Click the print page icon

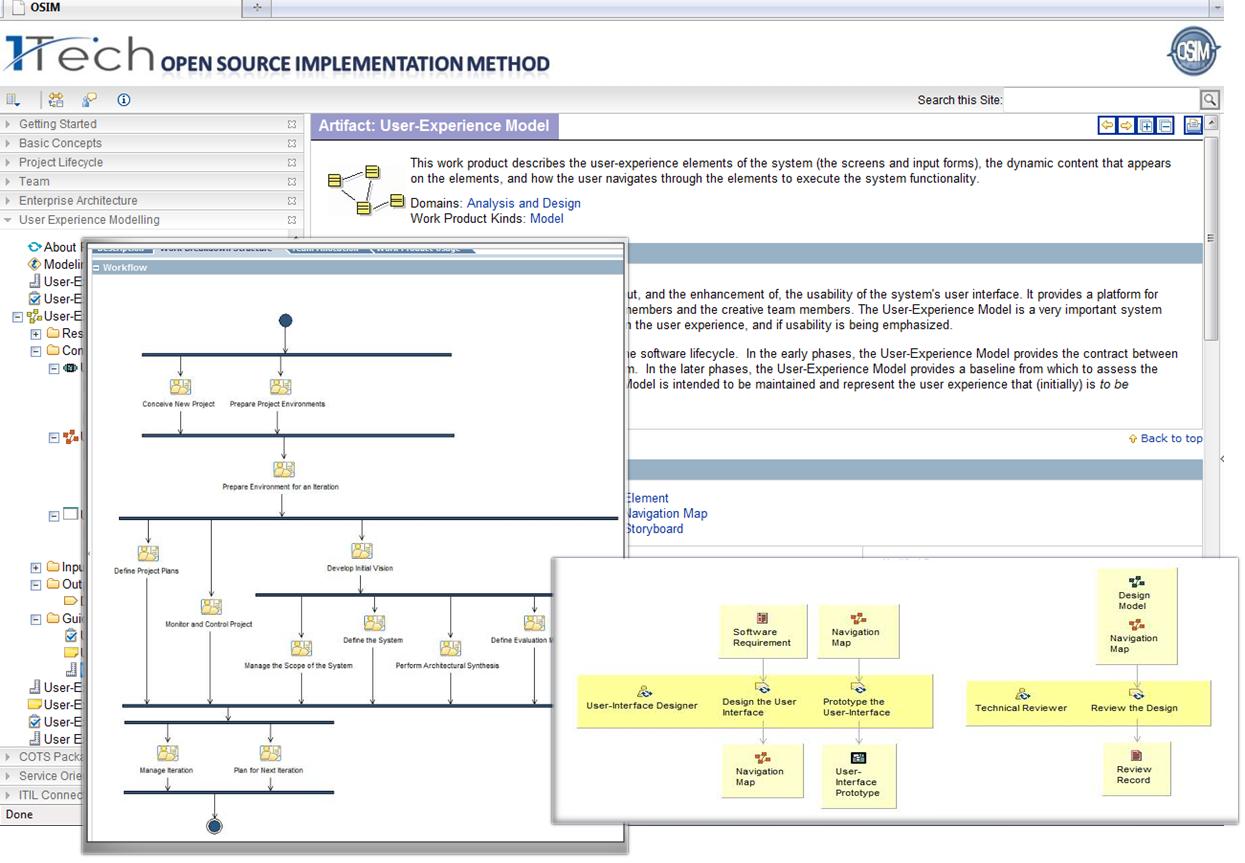[1192, 126]
